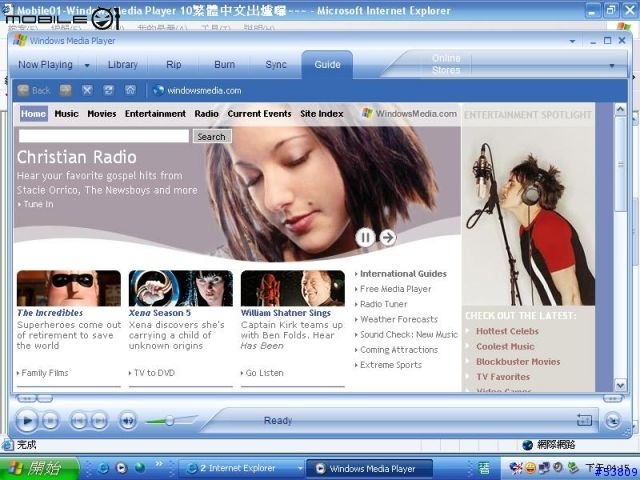The image size is (640, 480).
Task: Switch to the Now Playing tab
Action: point(45,64)
